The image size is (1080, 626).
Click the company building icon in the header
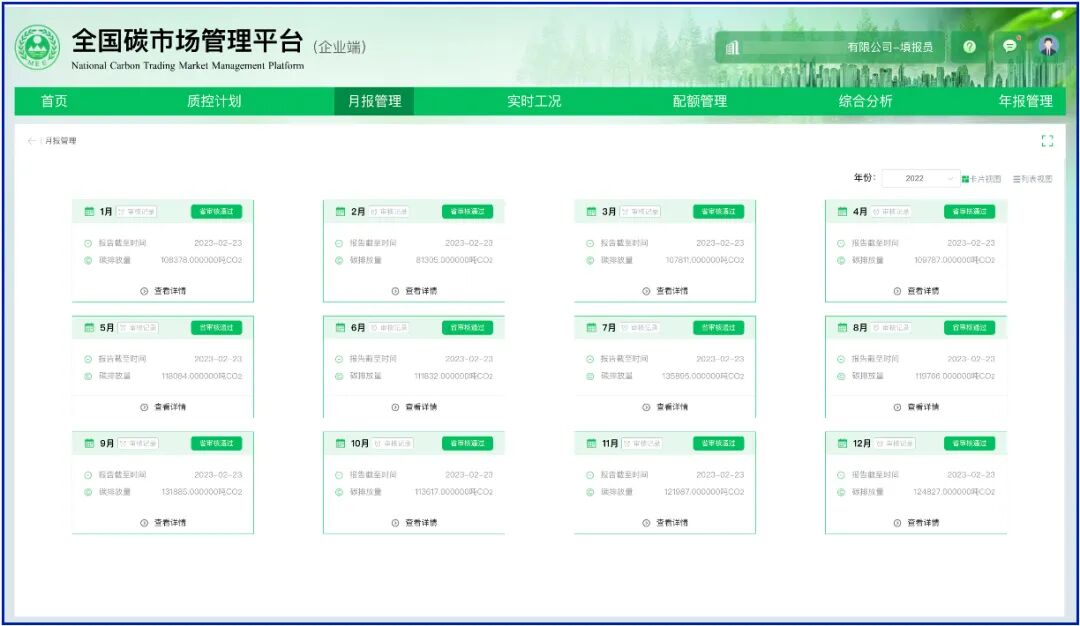732,48
